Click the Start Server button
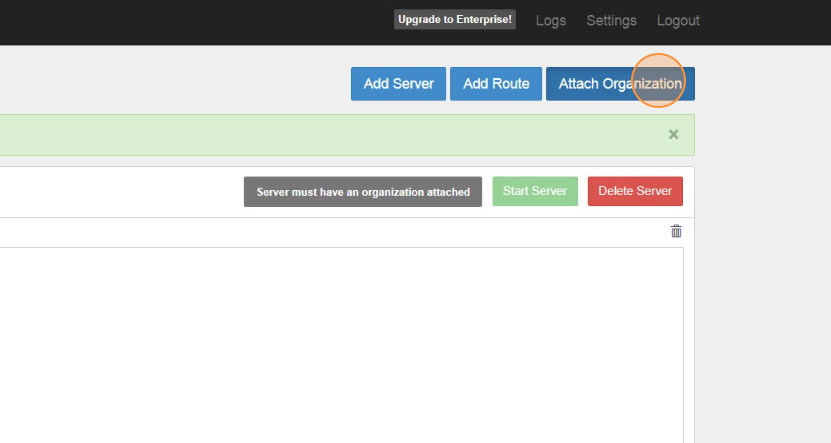 535,191
